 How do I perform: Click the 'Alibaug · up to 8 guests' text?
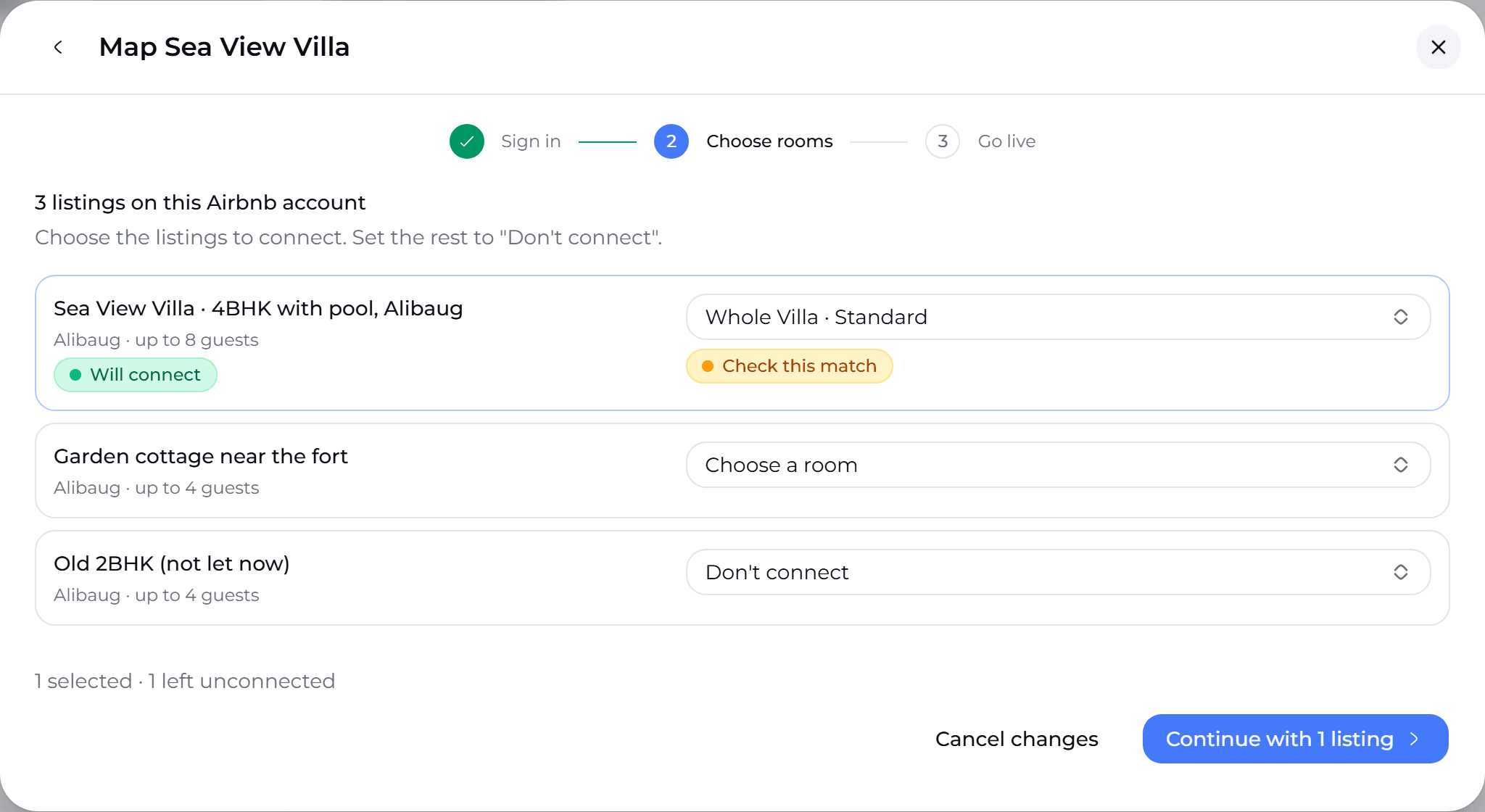[x=156, y=340]
